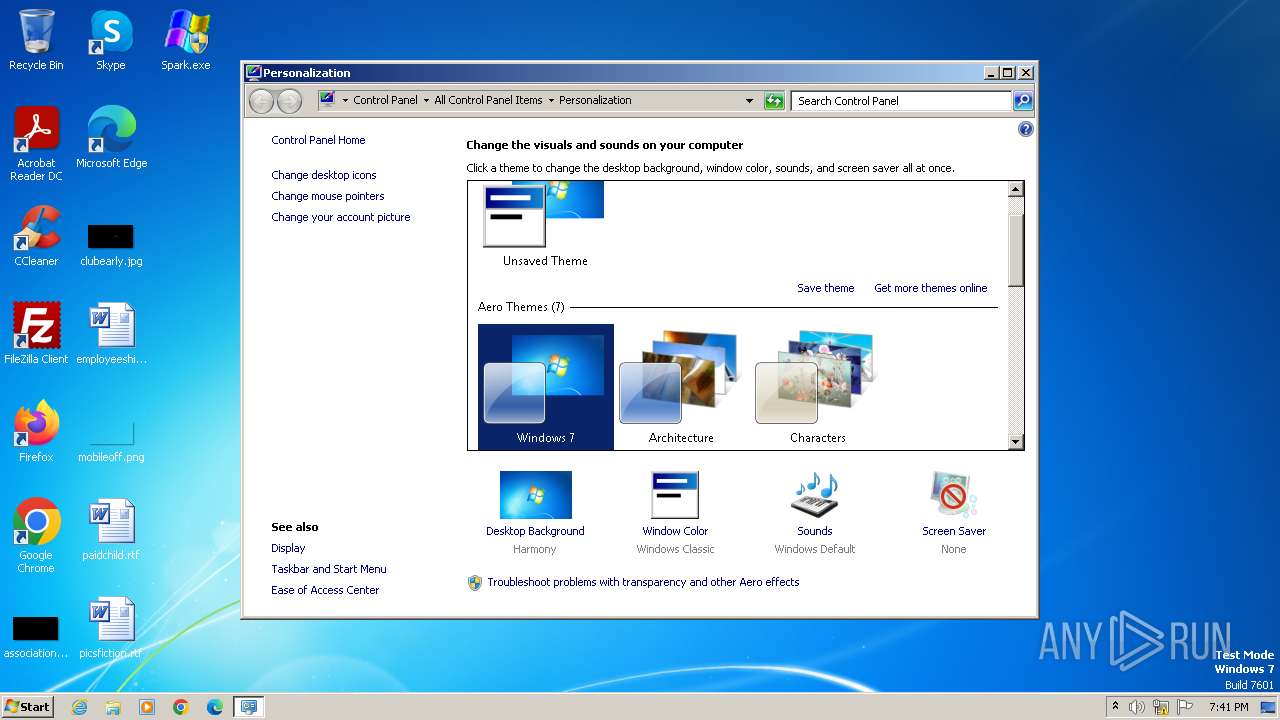This screenshot has width=1280, height=720.
Task: Click Windows Media Player taskbar icon
Action: tap(147, 707)
